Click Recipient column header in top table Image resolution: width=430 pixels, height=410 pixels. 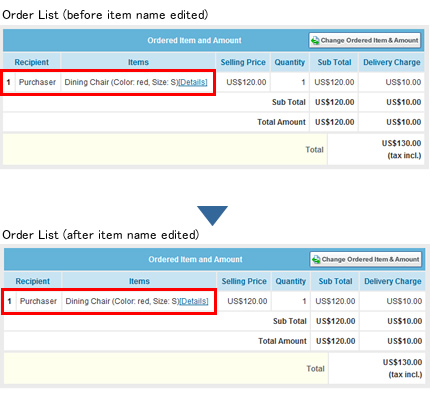32,62
